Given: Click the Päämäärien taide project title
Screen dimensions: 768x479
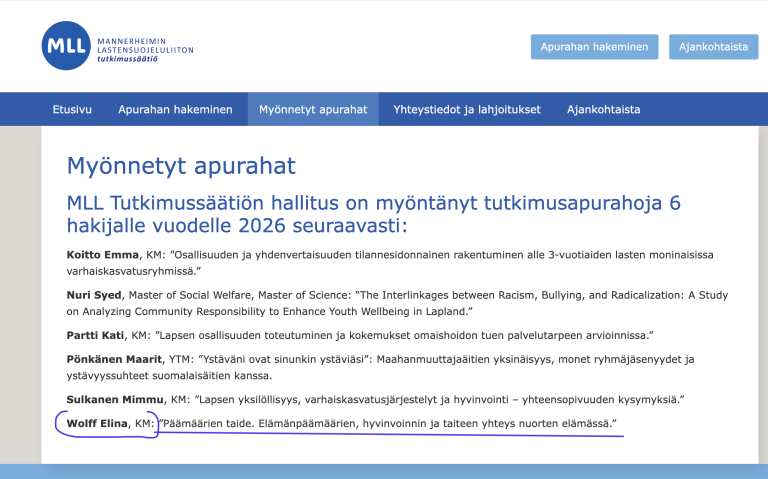Looking at the screenshot, I should [x=387, y=423].
